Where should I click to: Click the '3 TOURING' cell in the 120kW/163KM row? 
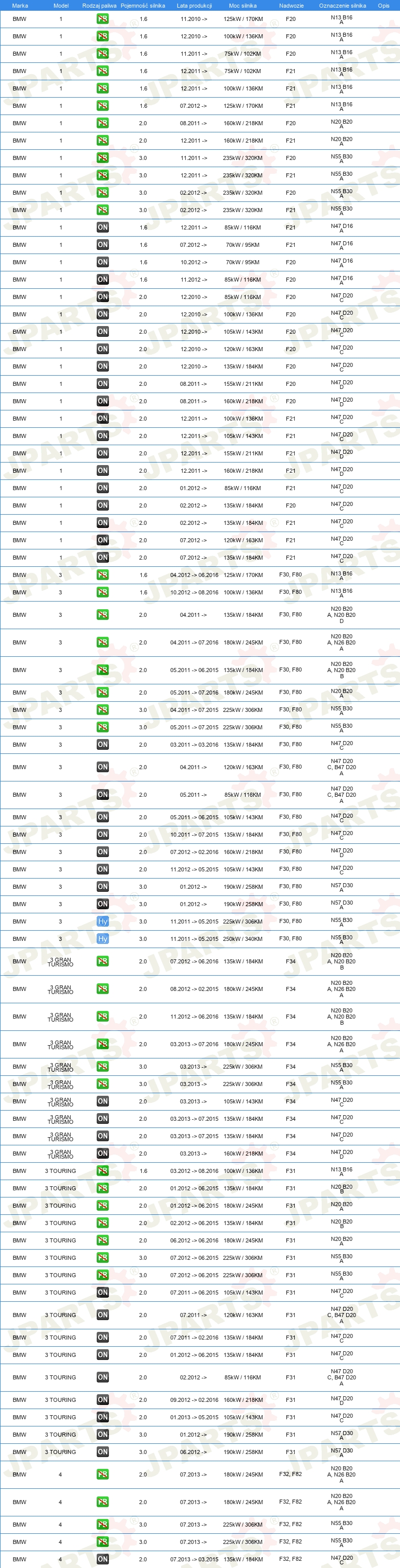coord(60,1316)
